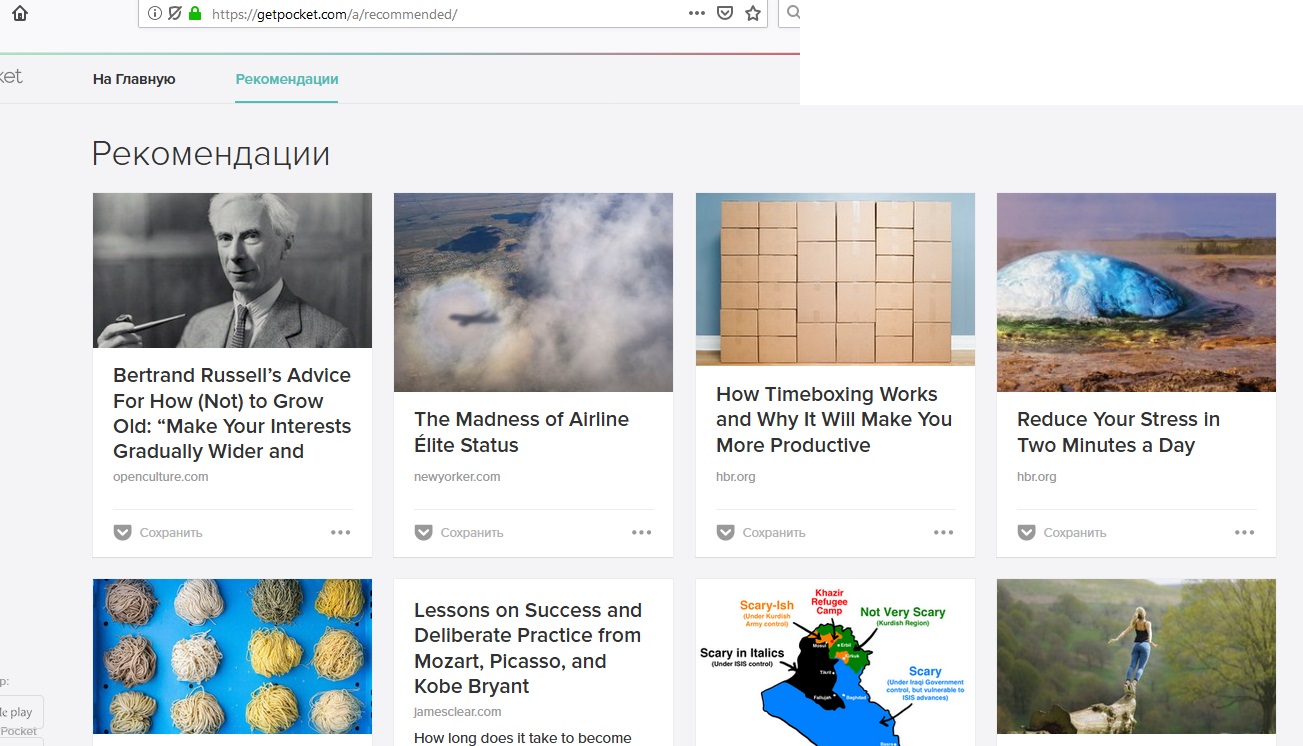The width and height of the screenshot is (1303, 746).
Task: Select the Рекомендации tab
Action: 287,79
